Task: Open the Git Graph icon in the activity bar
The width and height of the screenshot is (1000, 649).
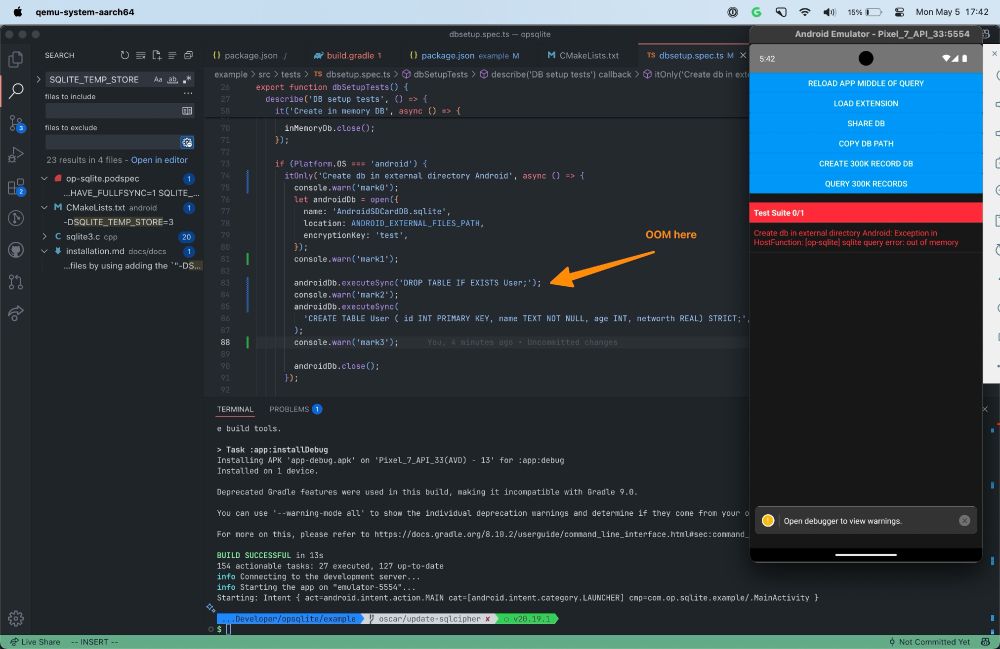Action: coord(15,218)
